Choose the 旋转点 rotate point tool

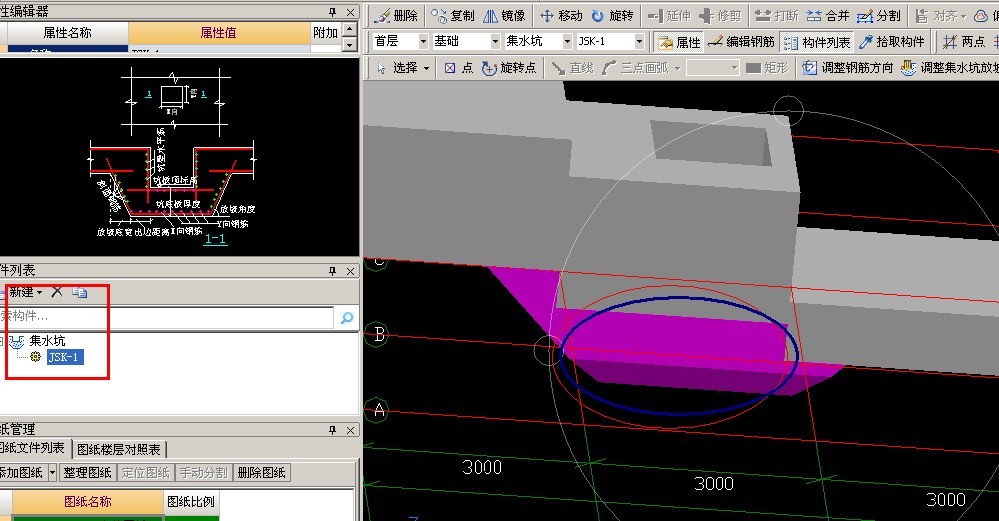508,68
